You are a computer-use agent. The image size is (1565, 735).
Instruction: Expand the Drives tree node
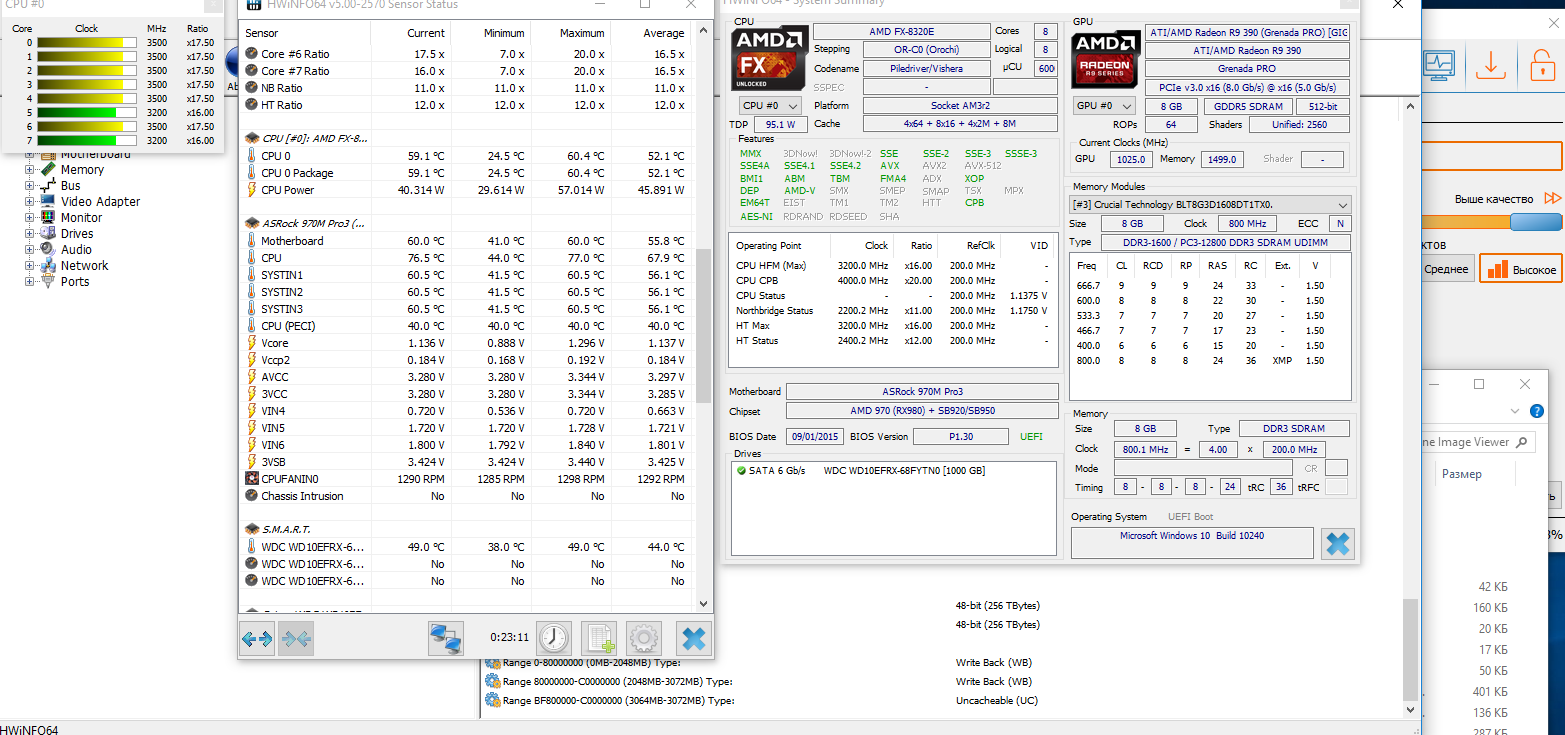(x=29, y=234)
